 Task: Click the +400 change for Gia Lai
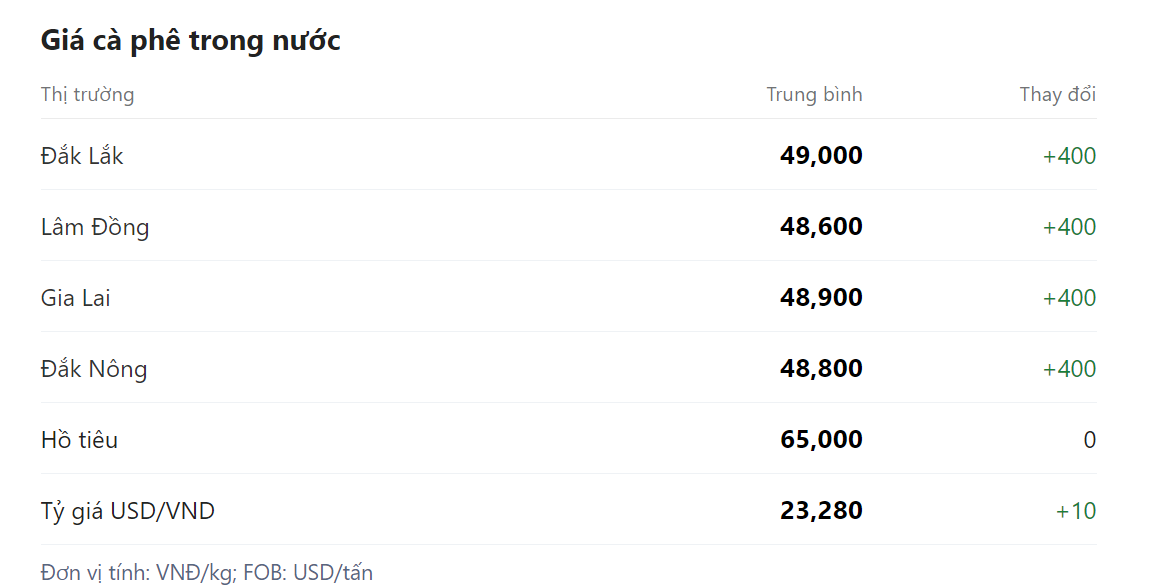tap(1069, 298)
